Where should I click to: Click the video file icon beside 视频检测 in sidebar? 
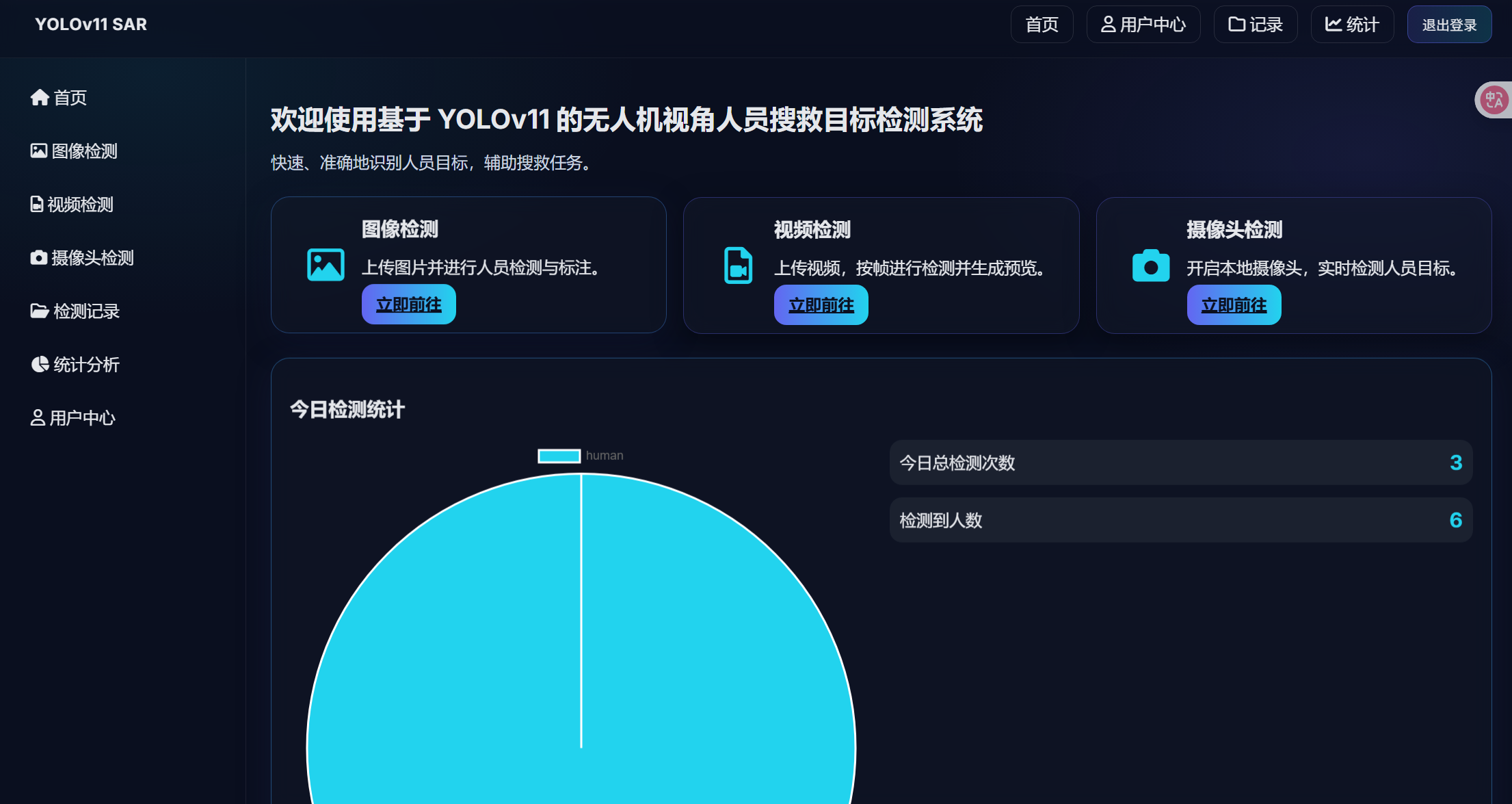click(37, 204)
